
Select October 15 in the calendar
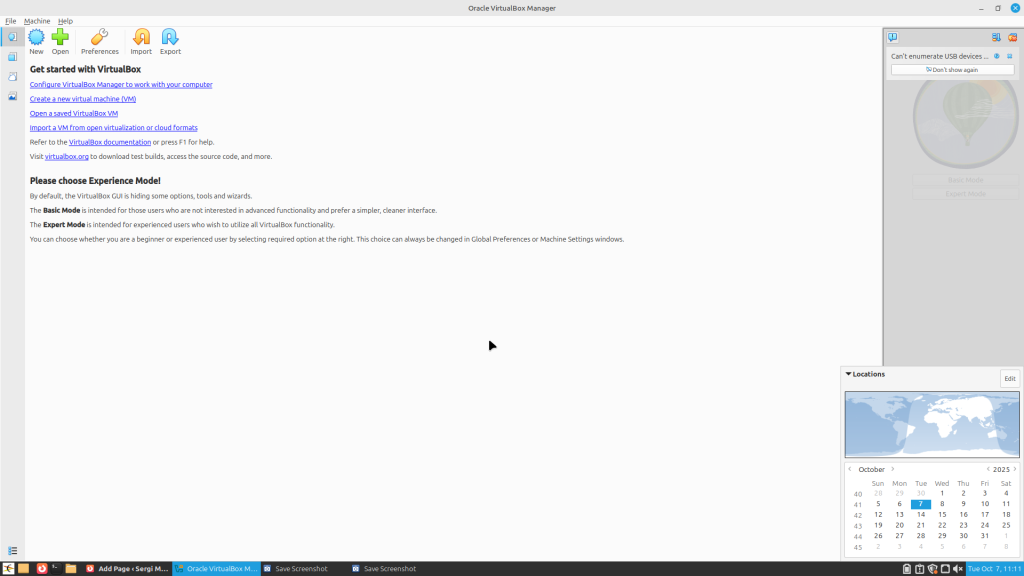[942, 514]
